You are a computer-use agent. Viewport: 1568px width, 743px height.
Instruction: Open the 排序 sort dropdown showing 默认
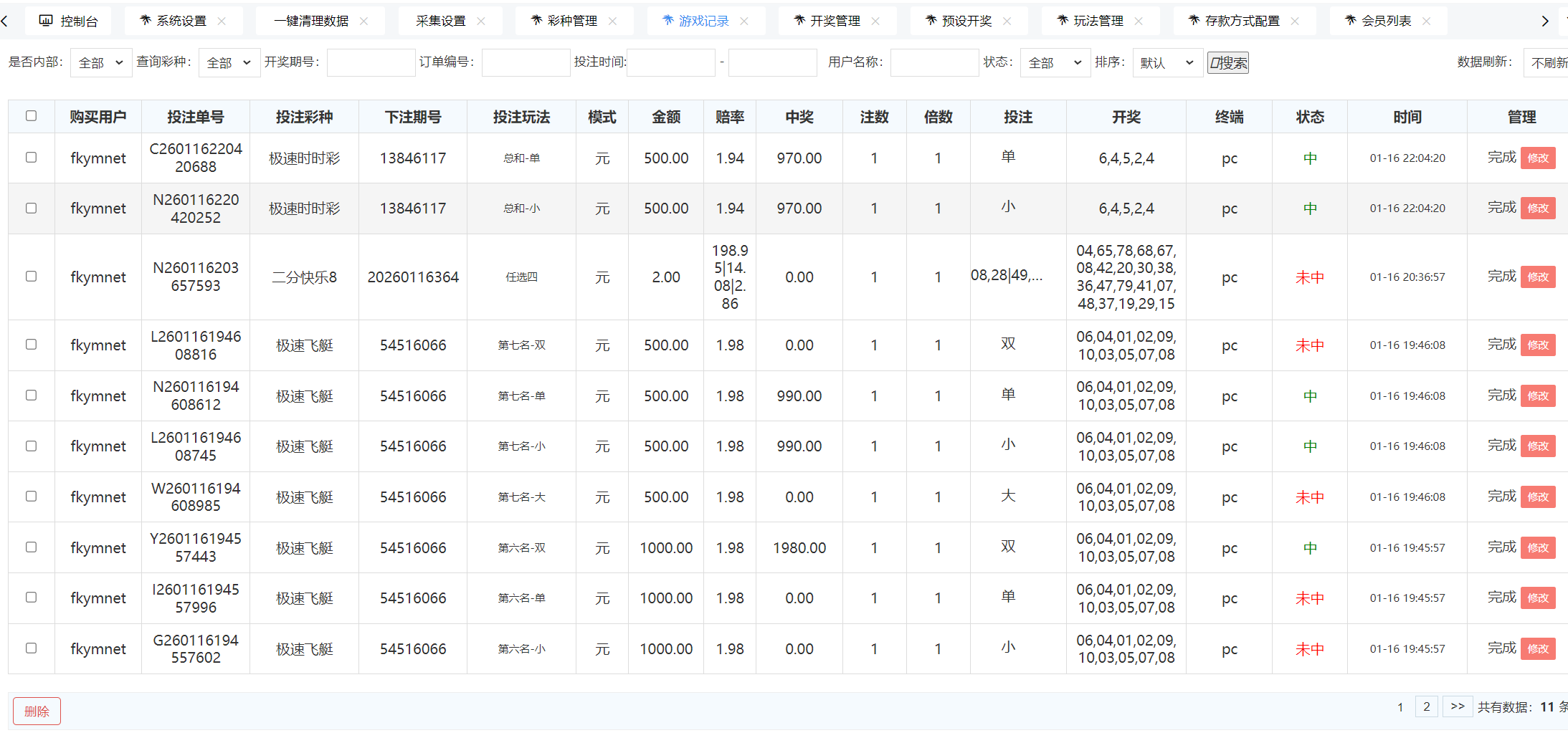pos(1167,62)
